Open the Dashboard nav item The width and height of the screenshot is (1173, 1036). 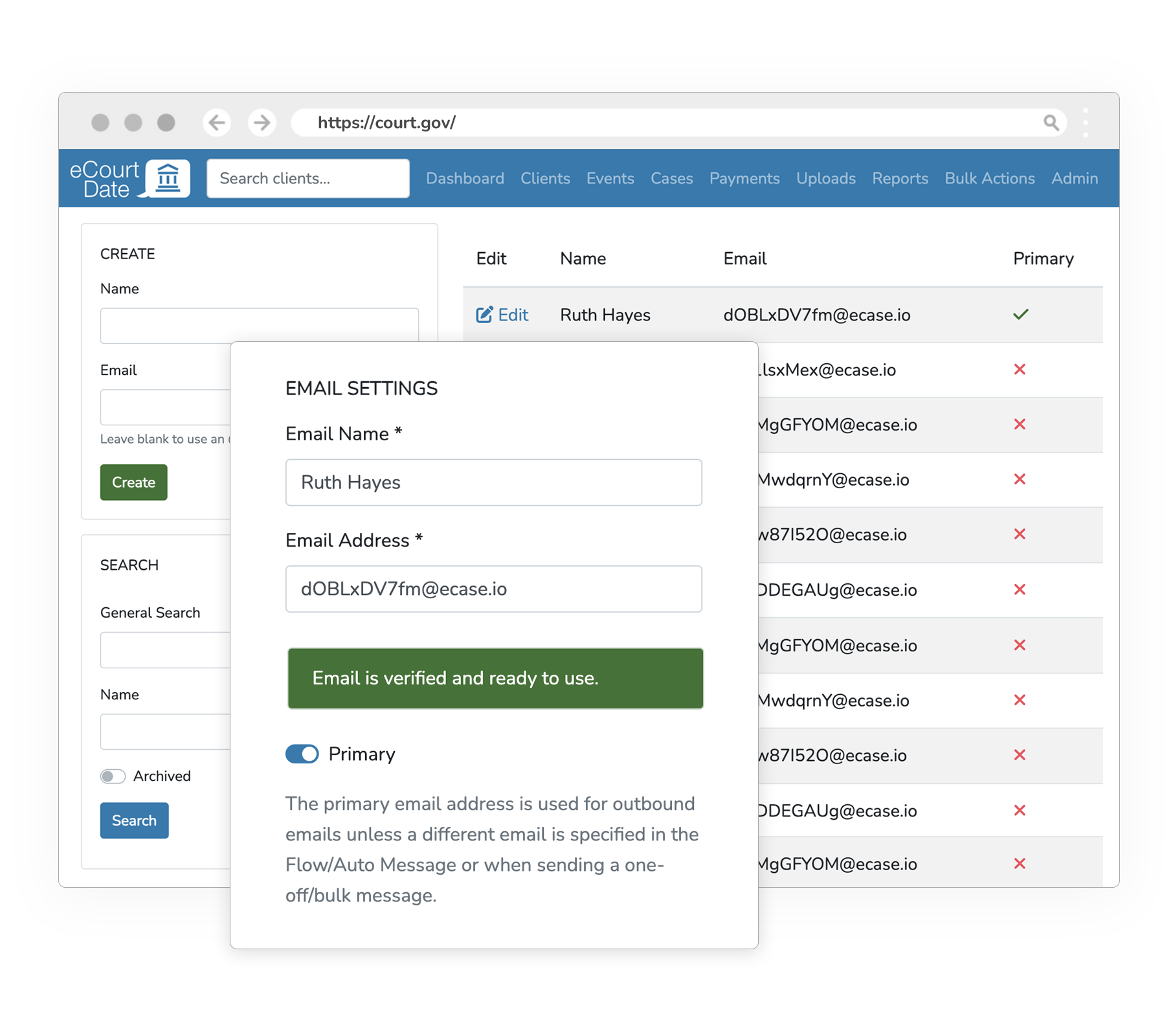[x=465, y=179]
